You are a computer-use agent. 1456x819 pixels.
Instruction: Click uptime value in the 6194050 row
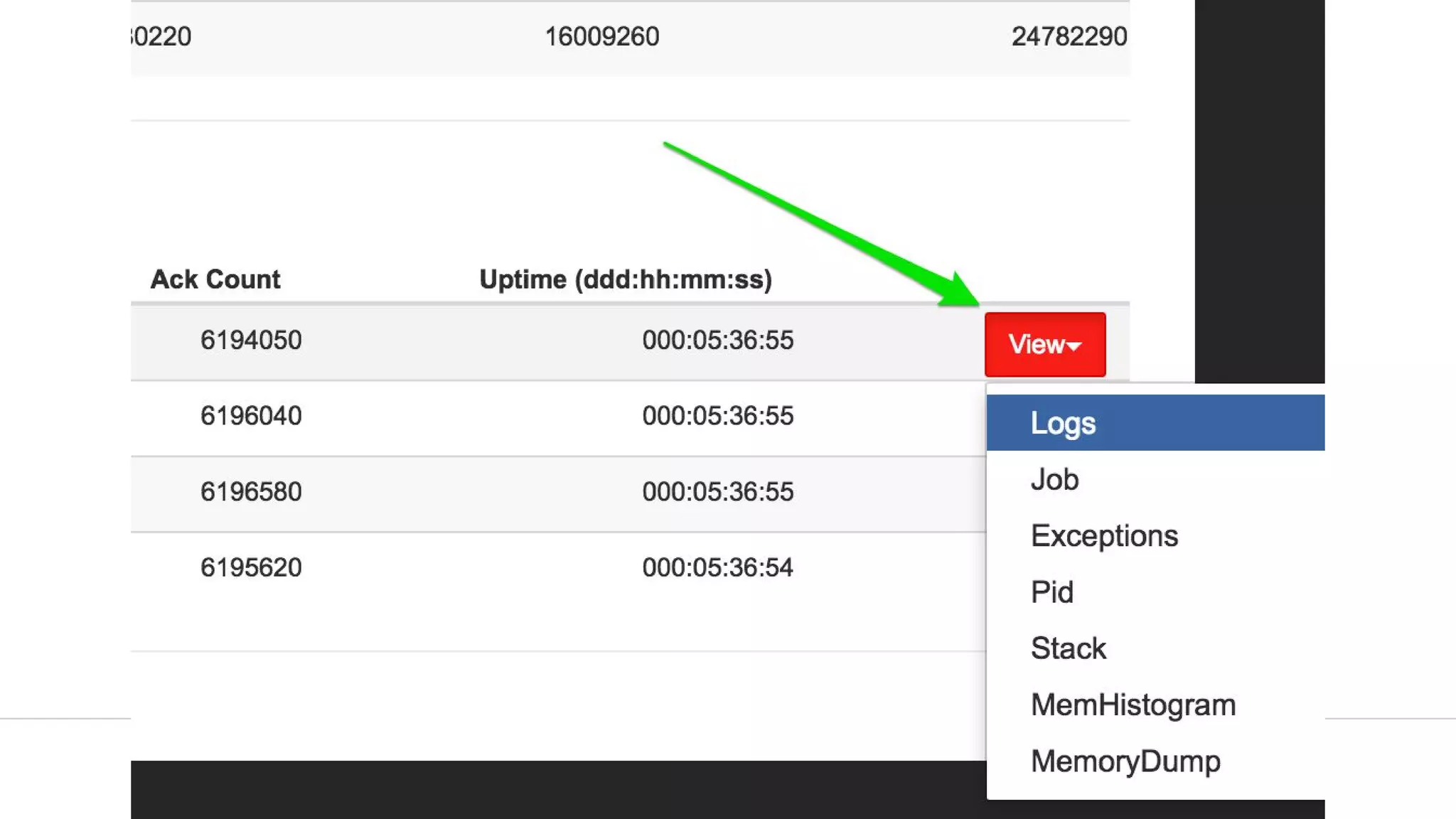717,340
